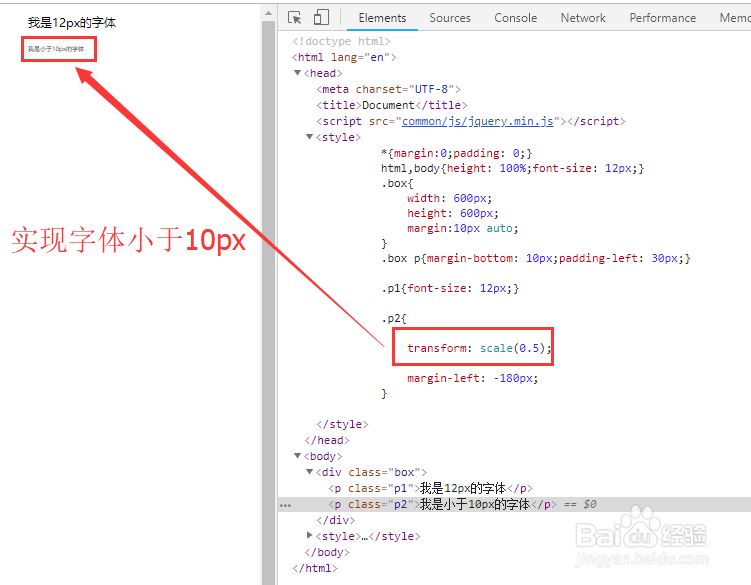Image resolution: width=751 pixels, height=585 pixels.
Task: Click the page's vertical scrollbar up arrow
Action: [x=269, y=13]
